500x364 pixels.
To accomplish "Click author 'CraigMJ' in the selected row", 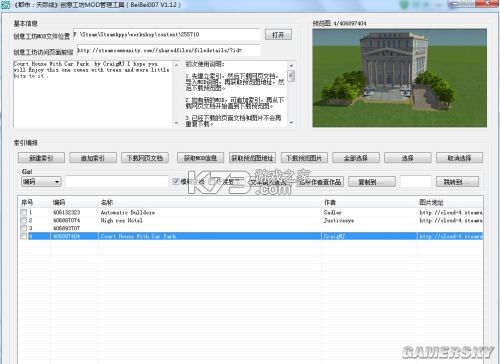I will 334,236.
